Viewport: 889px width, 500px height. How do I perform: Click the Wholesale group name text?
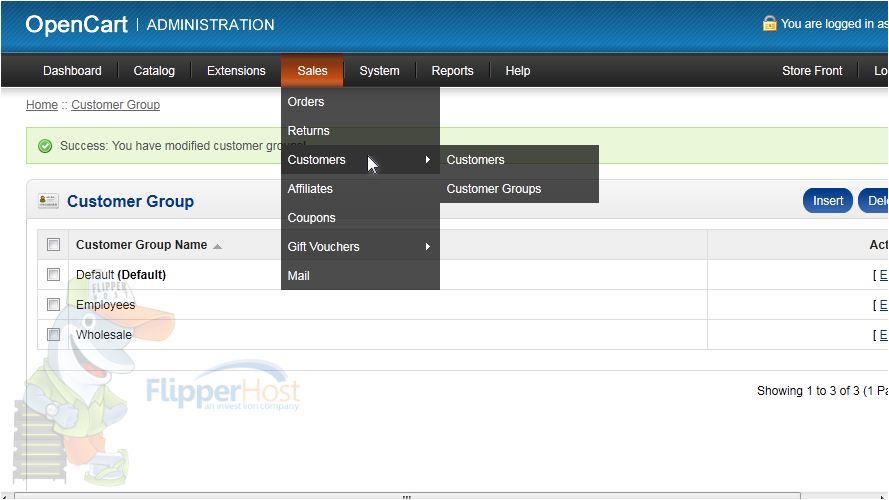click(x=104, y=335)
